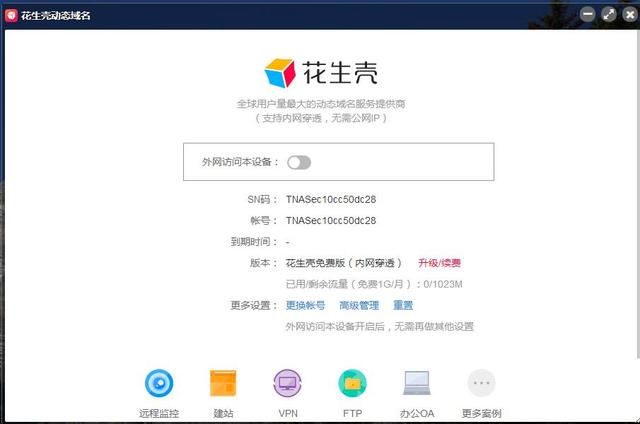
Task: Open the FTP folder icon
Action: tap(352, 383)
